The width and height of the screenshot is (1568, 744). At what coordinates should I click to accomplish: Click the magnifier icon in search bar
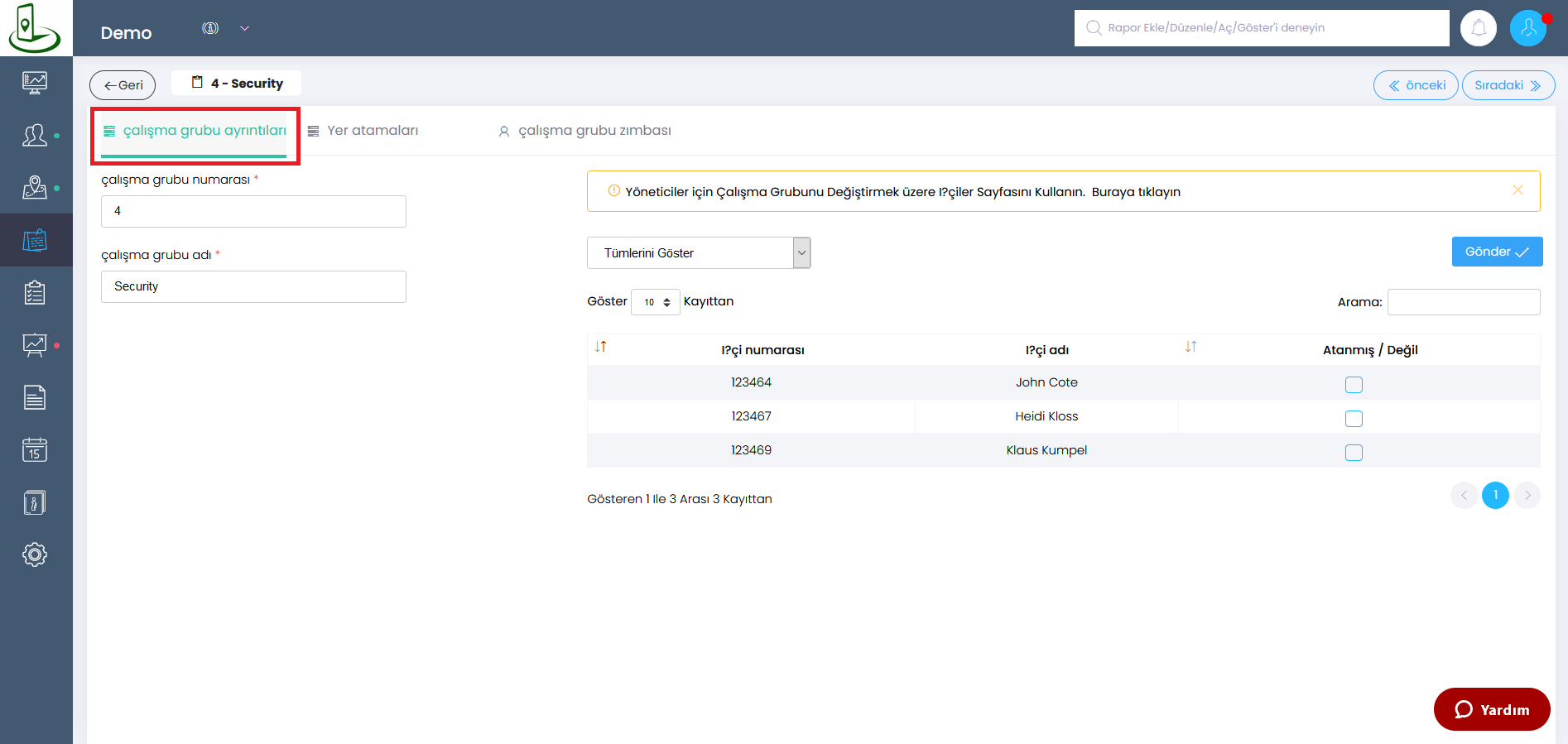[1094, 27]
